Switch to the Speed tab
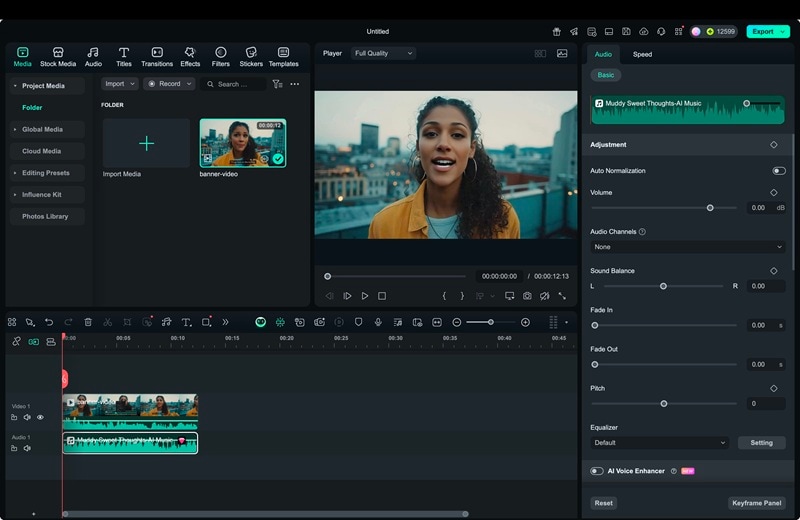The width and height of the screenshot is (800, 520). pos(642,54)
